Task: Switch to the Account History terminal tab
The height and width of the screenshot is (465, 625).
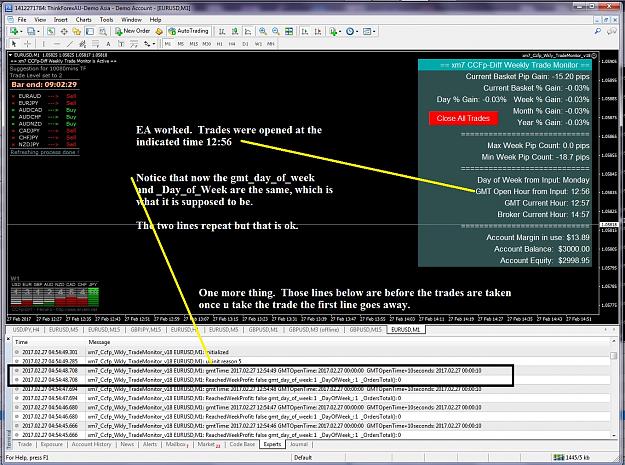Action: 91,444
